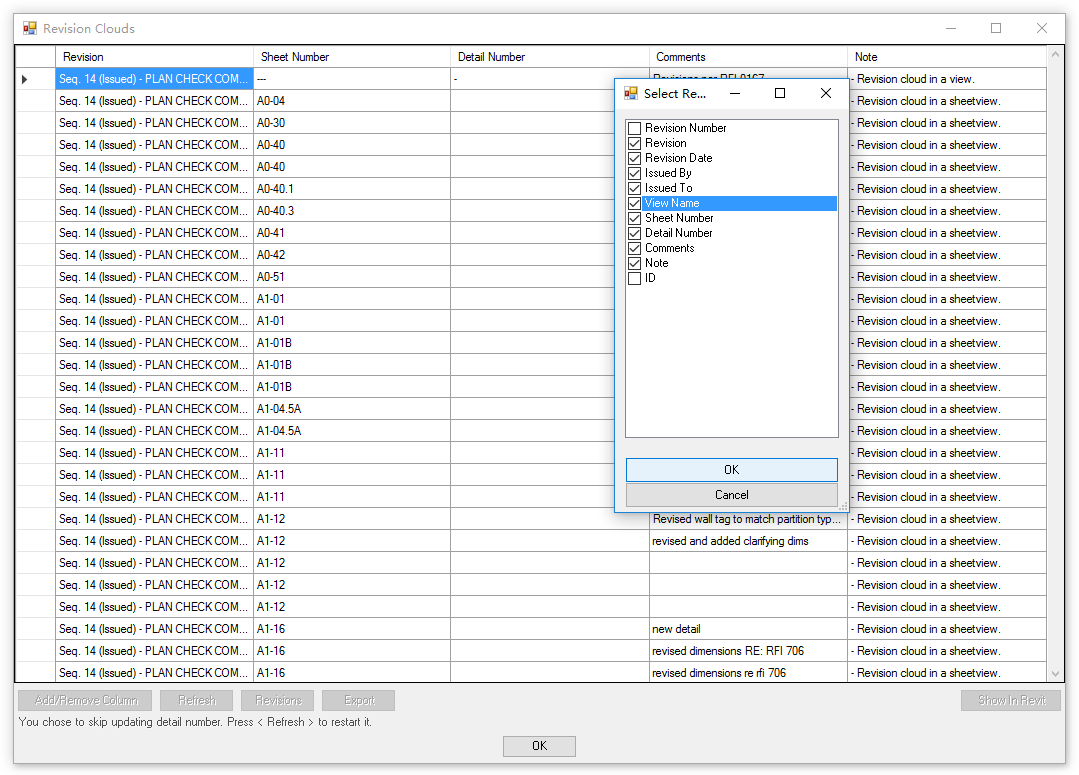Uncheck the Revision Date checkbox
The width and height of the screenshot is (1079, 775).
tap(634, 158)
